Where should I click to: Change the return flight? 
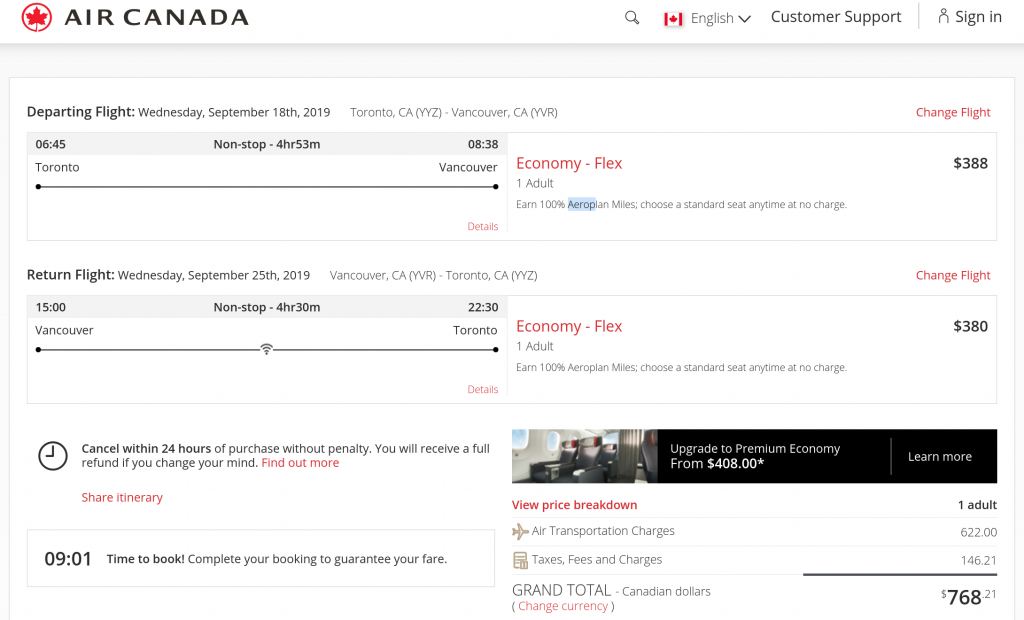coord(953,275)
